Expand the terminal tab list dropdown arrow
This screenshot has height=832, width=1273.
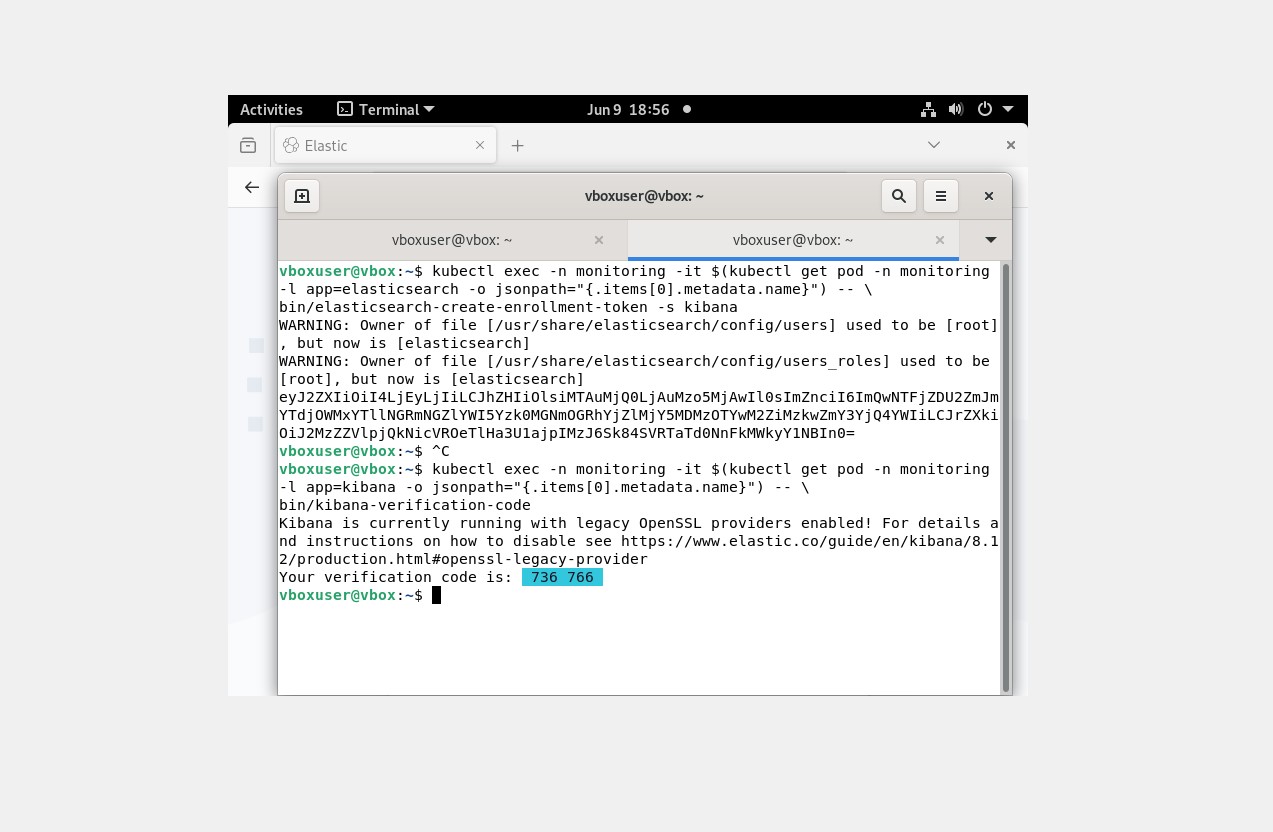click(990, 240)
